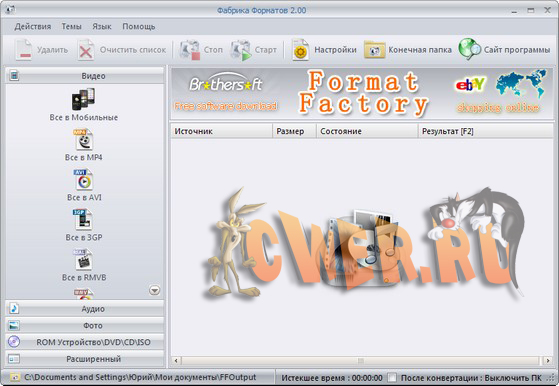Choose the Все в AVI converter icon
Screen dimensions: 559x386
point(84,179)
